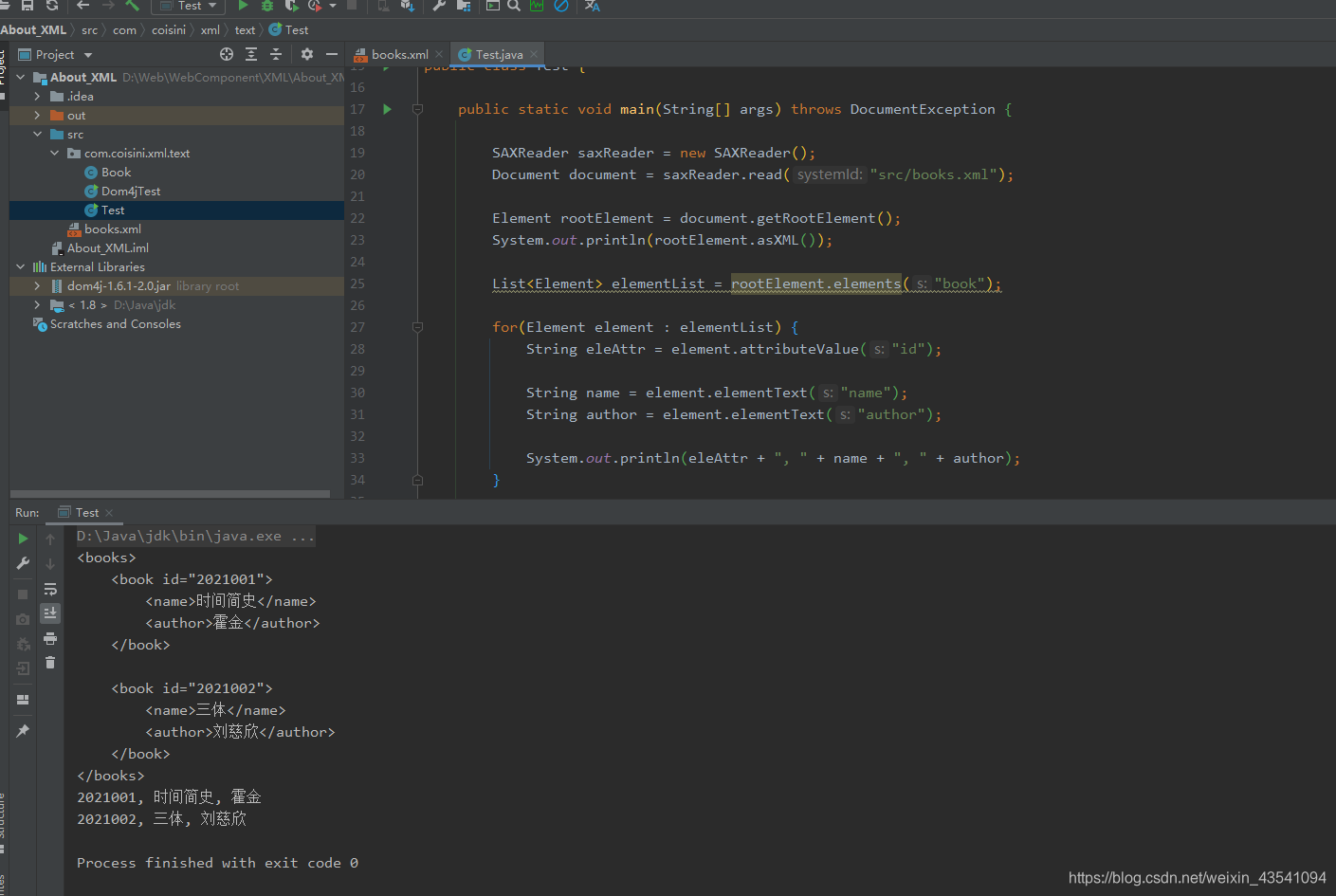Viewport: 1336px width, 896px height.
Task: Click the Synchronize refresh toolbar icon
Action: click(x=52, y=6)
